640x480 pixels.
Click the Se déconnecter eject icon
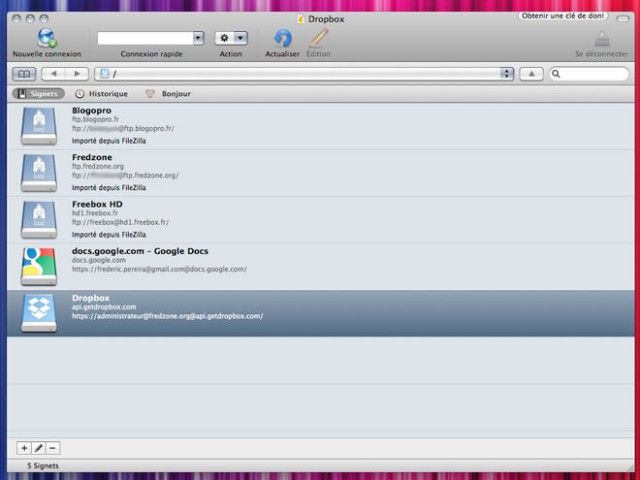(602, 39)
